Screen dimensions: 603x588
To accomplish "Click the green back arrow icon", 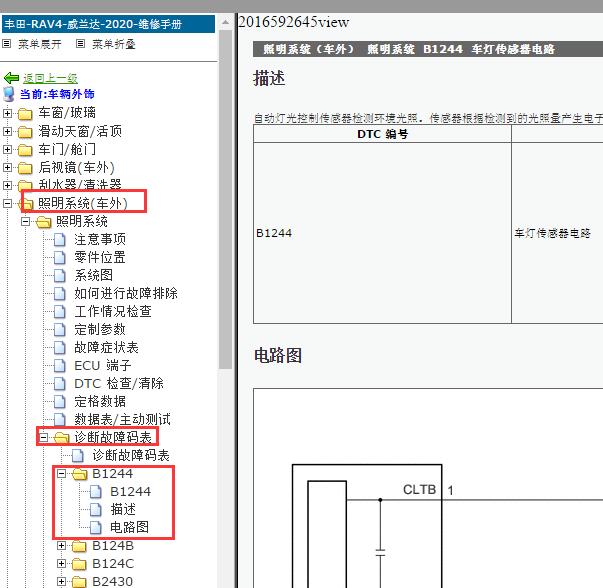I will pos(11,78).
